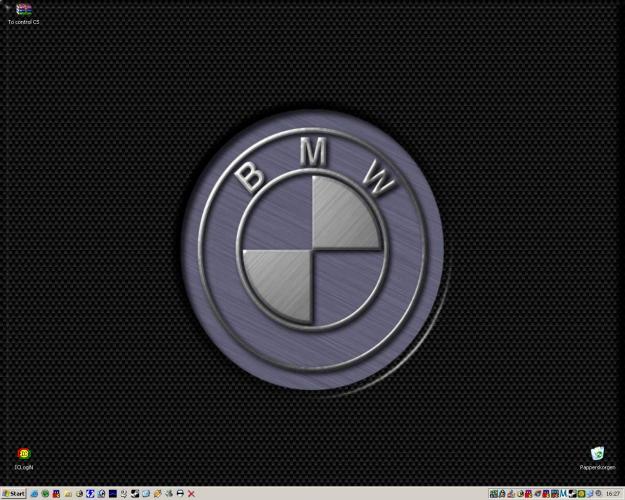Open the folder icon in quick launch
Image resolution: width=625 pixels, height=500 pixels.
[x=67, y=493]
